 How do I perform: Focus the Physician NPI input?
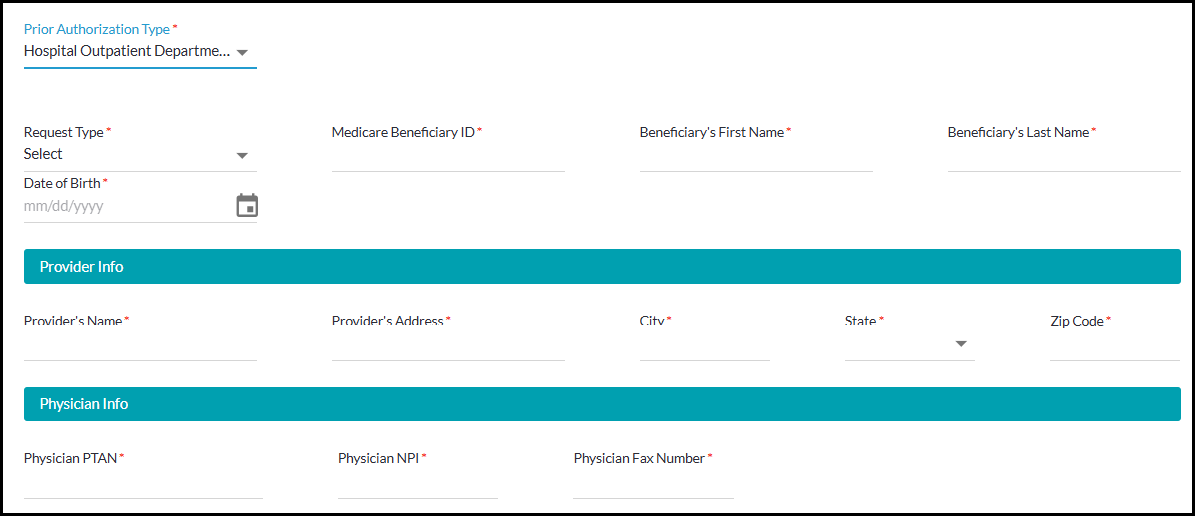418,484
